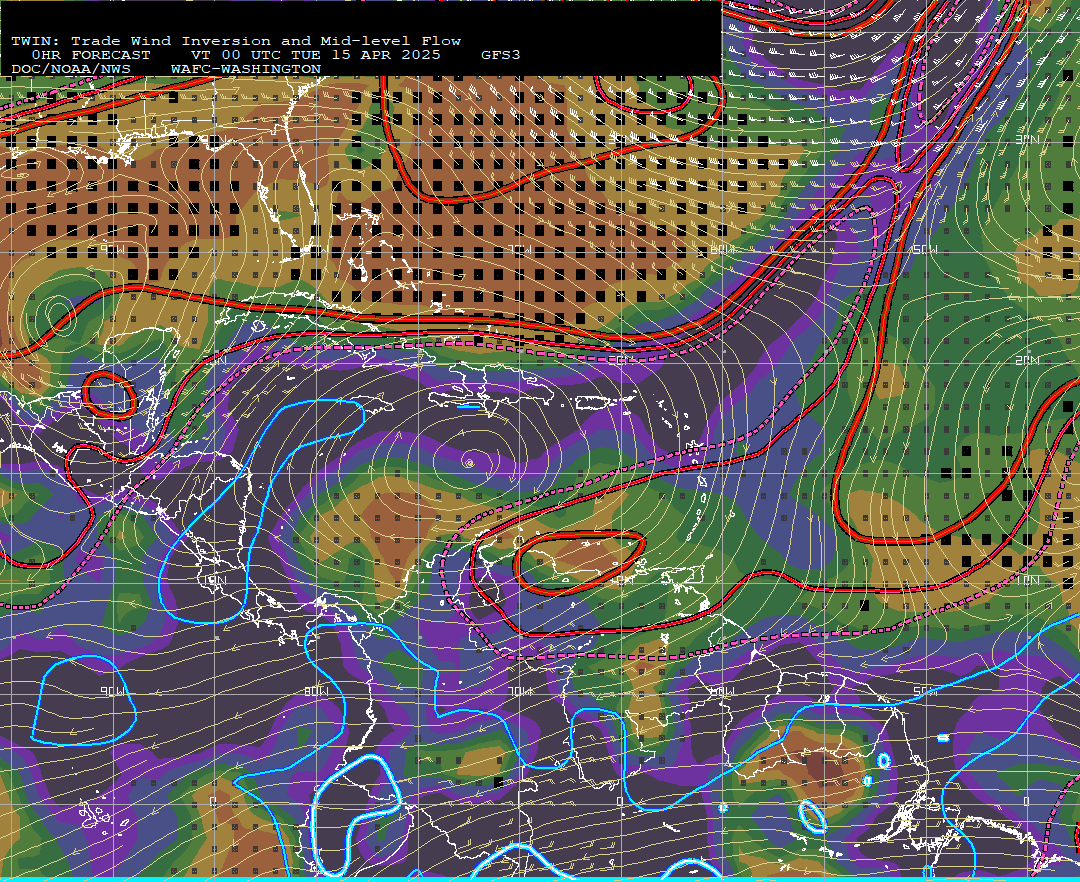
Task: Click the 90W longitude label in the lower row
Action: pos(113,691)
